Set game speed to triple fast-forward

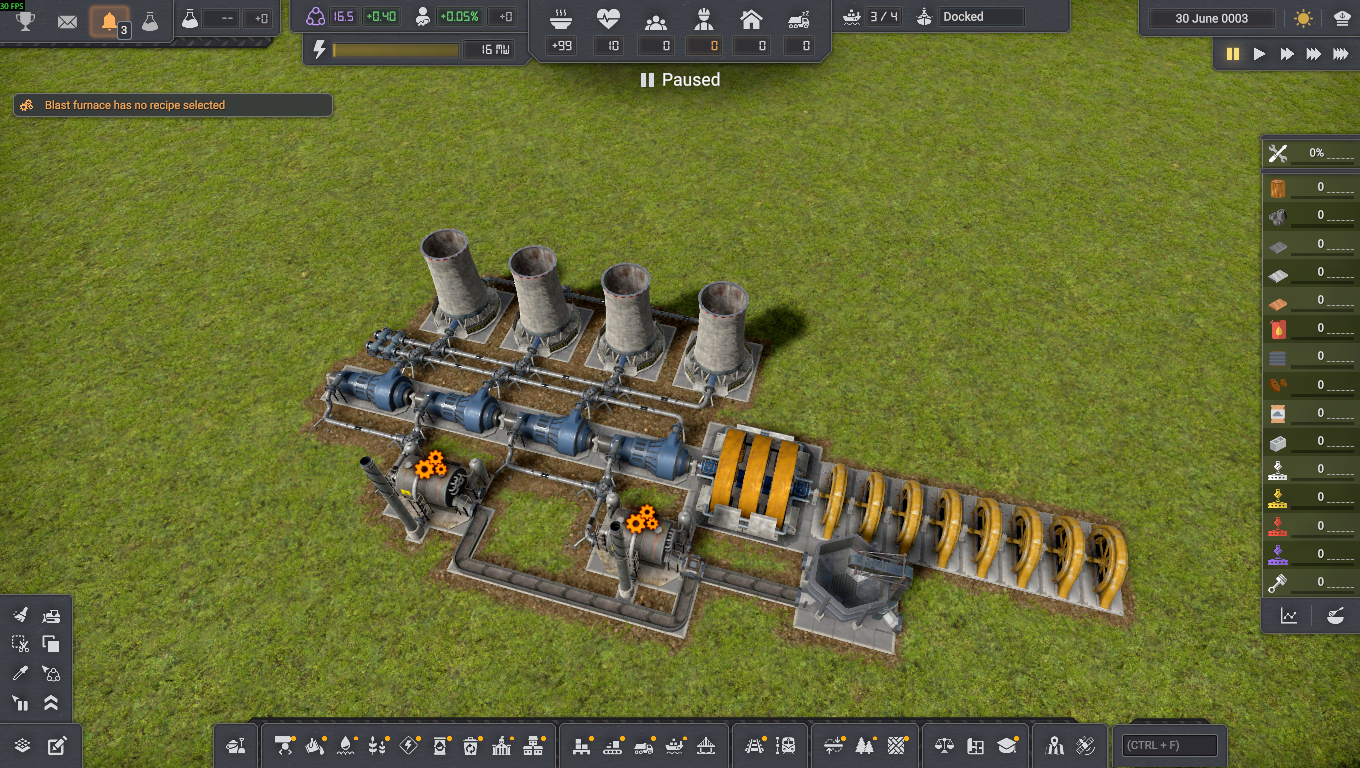point(1314,54)
